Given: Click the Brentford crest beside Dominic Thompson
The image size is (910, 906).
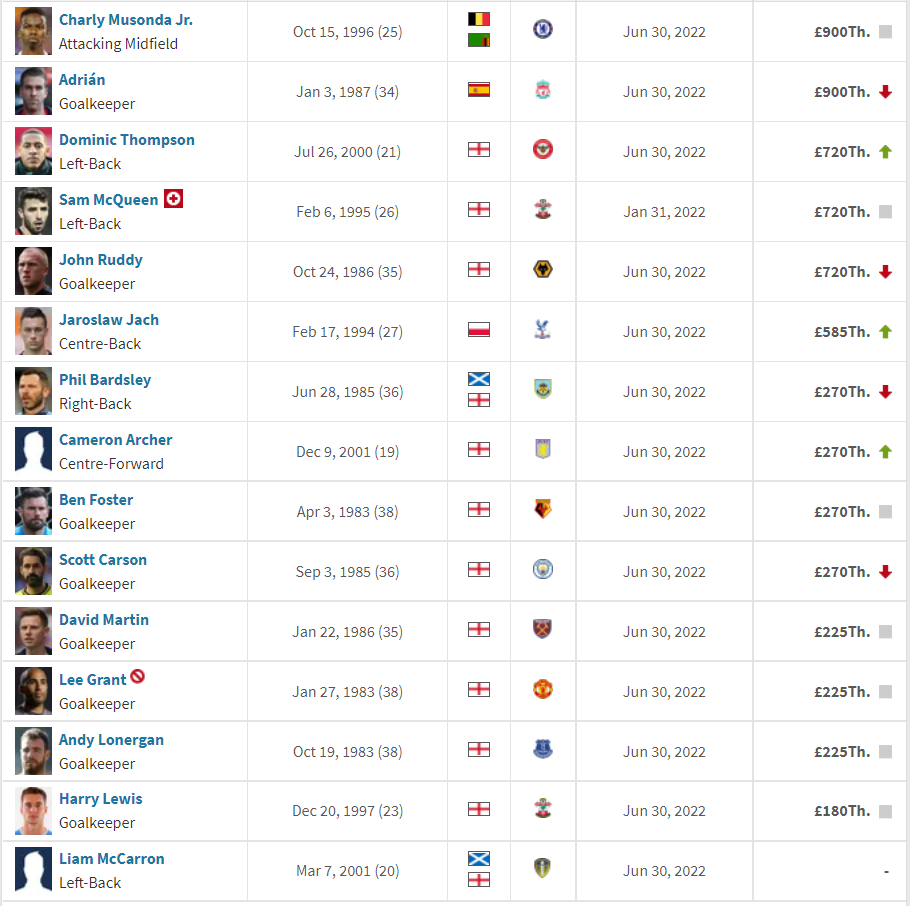Looking at the screenshot, I should point(543,150).
